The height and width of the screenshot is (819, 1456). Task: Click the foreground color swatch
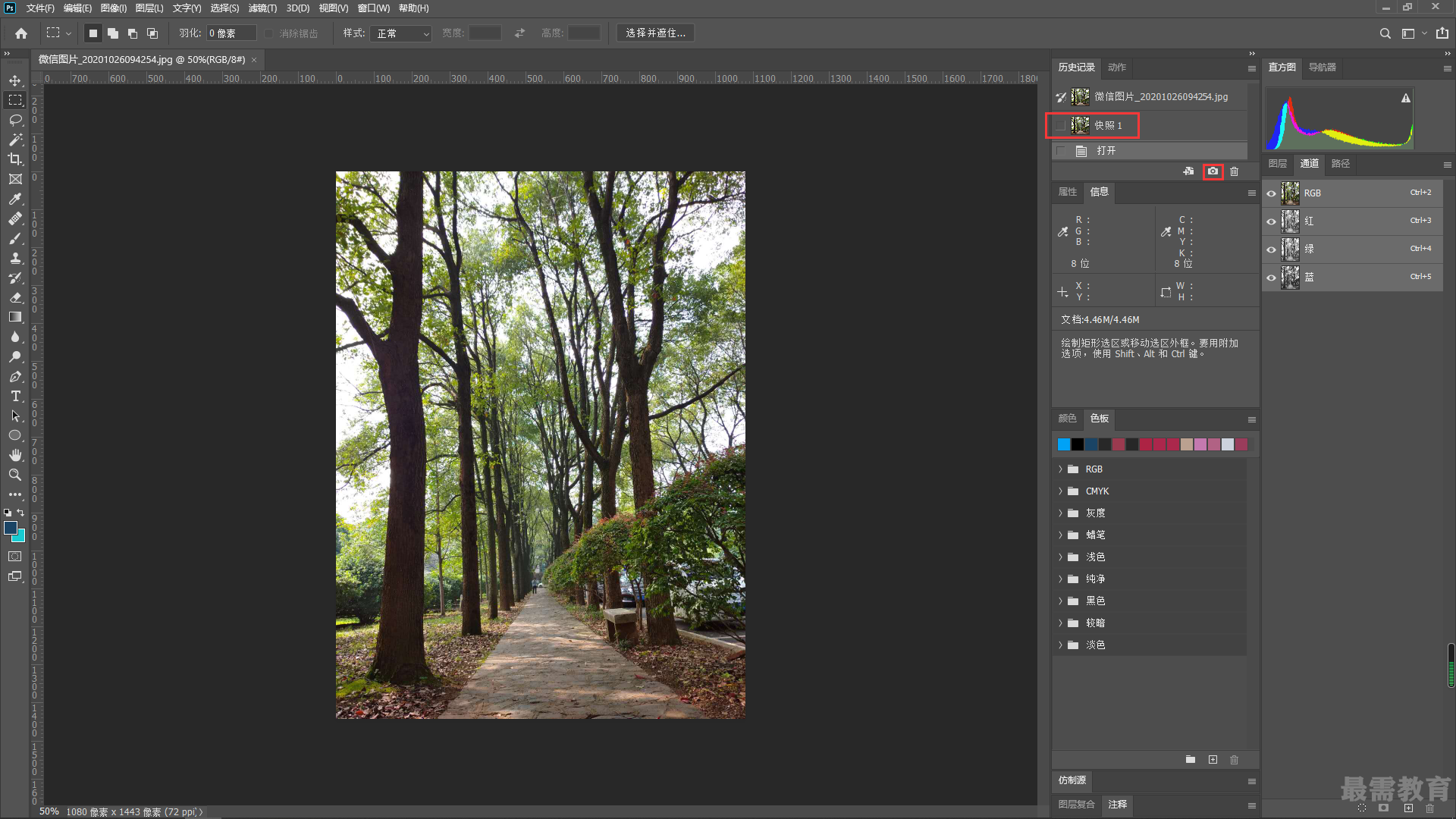tap(11, 528)
